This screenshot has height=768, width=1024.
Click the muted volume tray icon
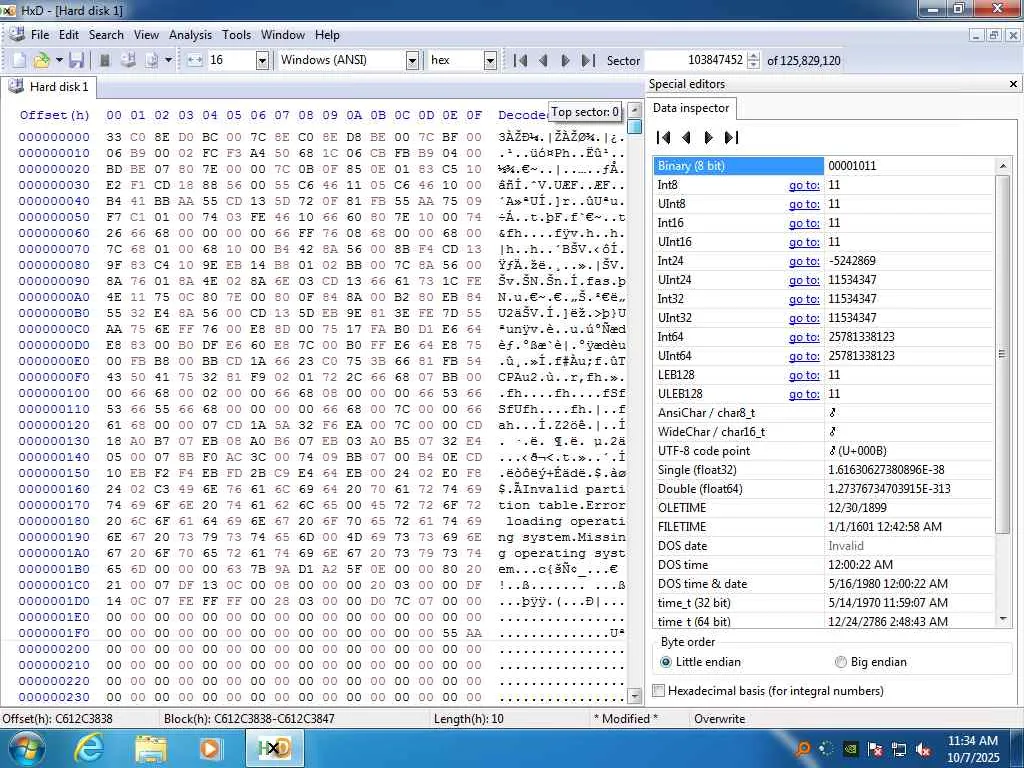pos(923,749)
